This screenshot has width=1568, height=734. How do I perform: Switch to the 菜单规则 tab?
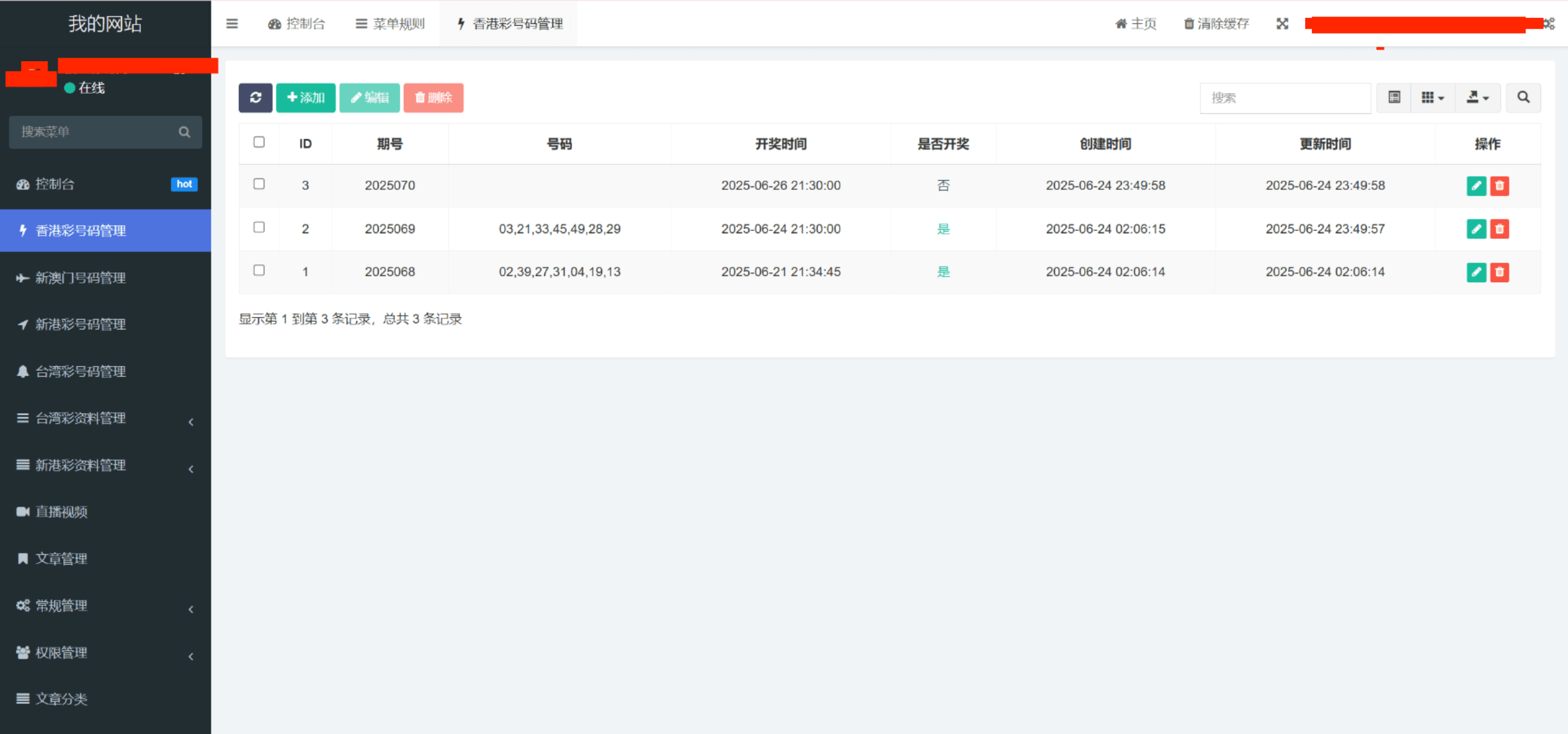(x=390, y=24)
